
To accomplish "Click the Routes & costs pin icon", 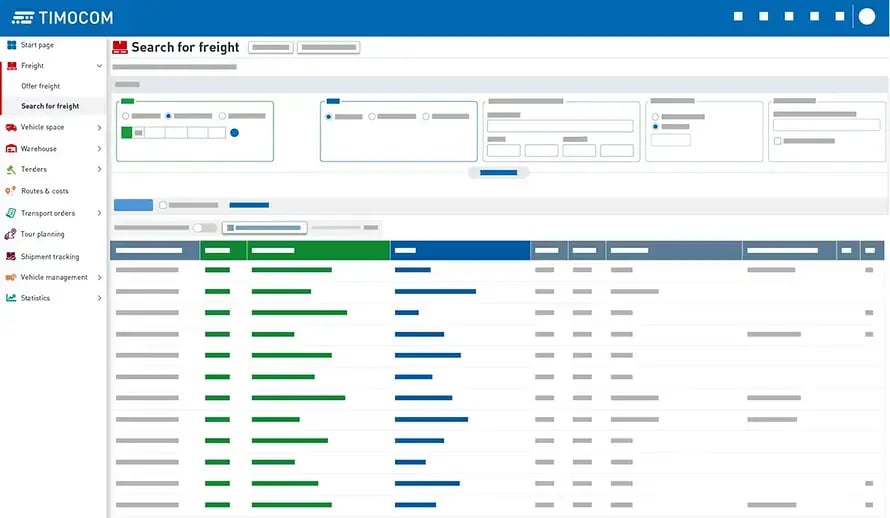I will (12, 191).
